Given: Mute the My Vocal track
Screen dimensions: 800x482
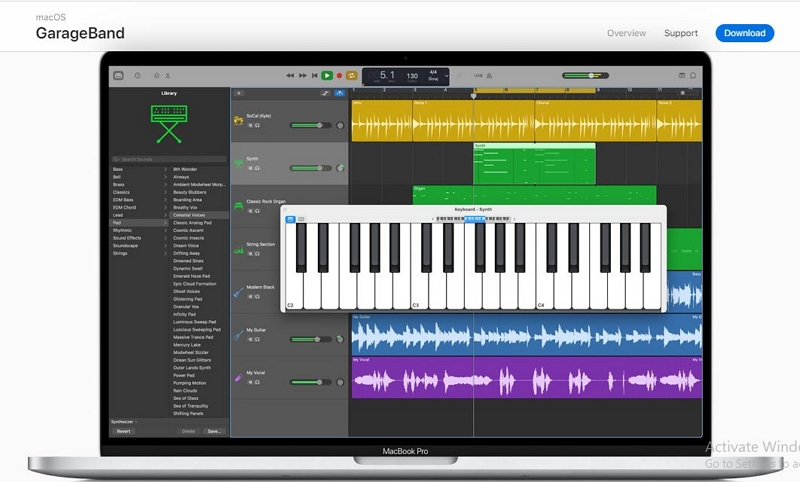Looking at the screenshot, I should (250, 382).
